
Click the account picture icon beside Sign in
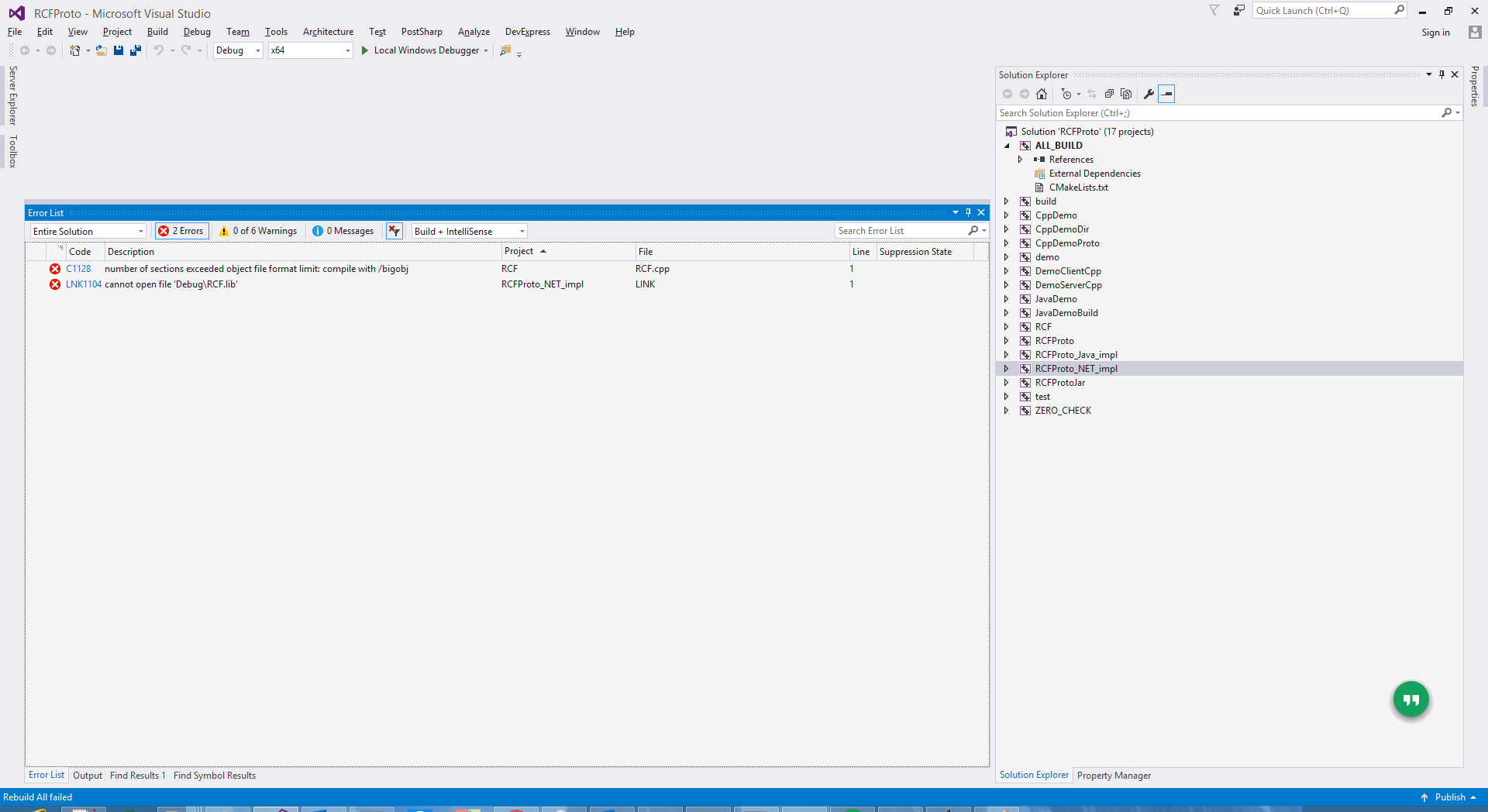1475,32
